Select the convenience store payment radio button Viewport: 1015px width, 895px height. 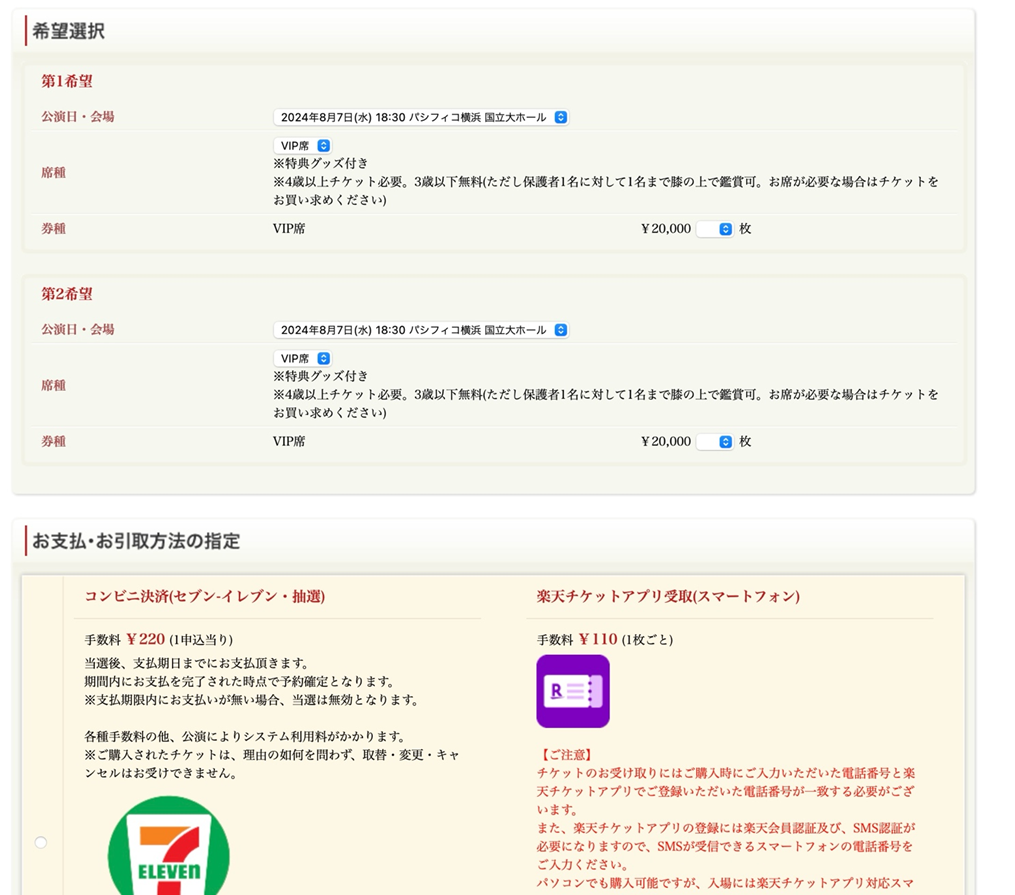tap(41, 842)
